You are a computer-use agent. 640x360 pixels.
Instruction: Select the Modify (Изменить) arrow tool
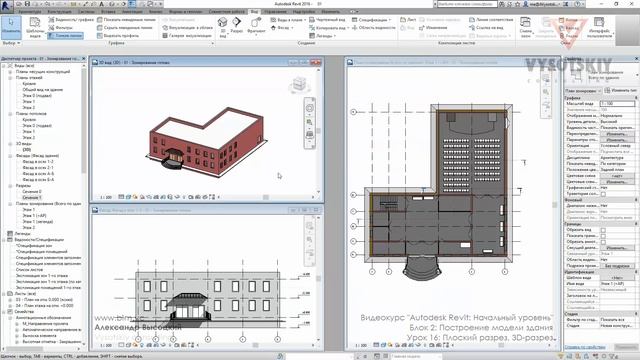(x=11, y=27)
